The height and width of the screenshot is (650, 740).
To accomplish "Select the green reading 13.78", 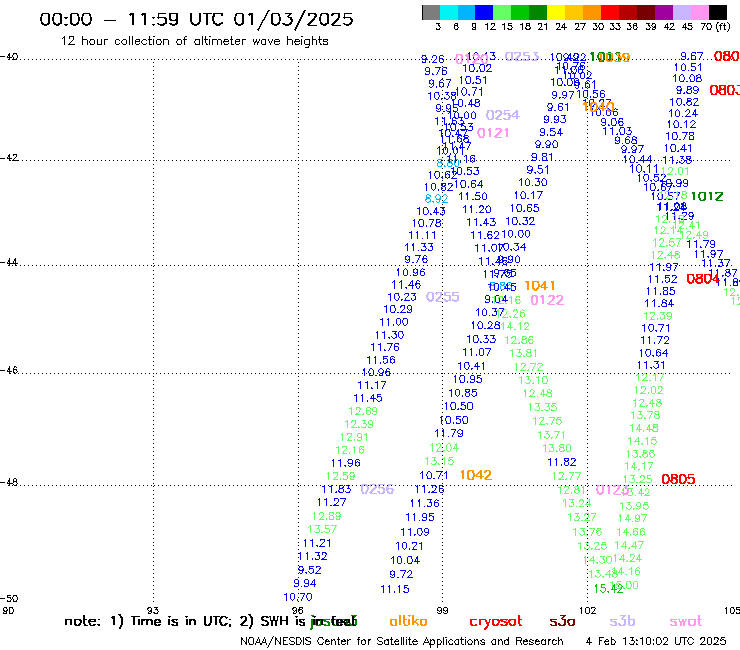I will pos(645,415).
